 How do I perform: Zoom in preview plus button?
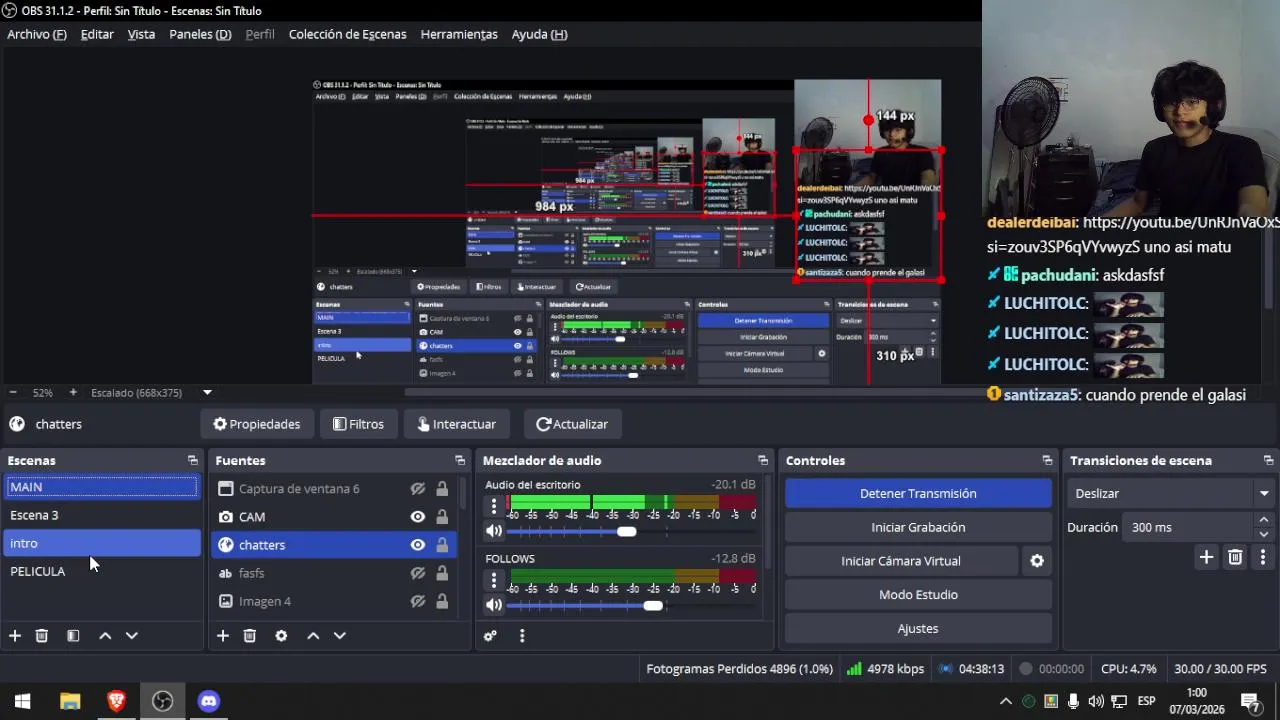point(73,393)
